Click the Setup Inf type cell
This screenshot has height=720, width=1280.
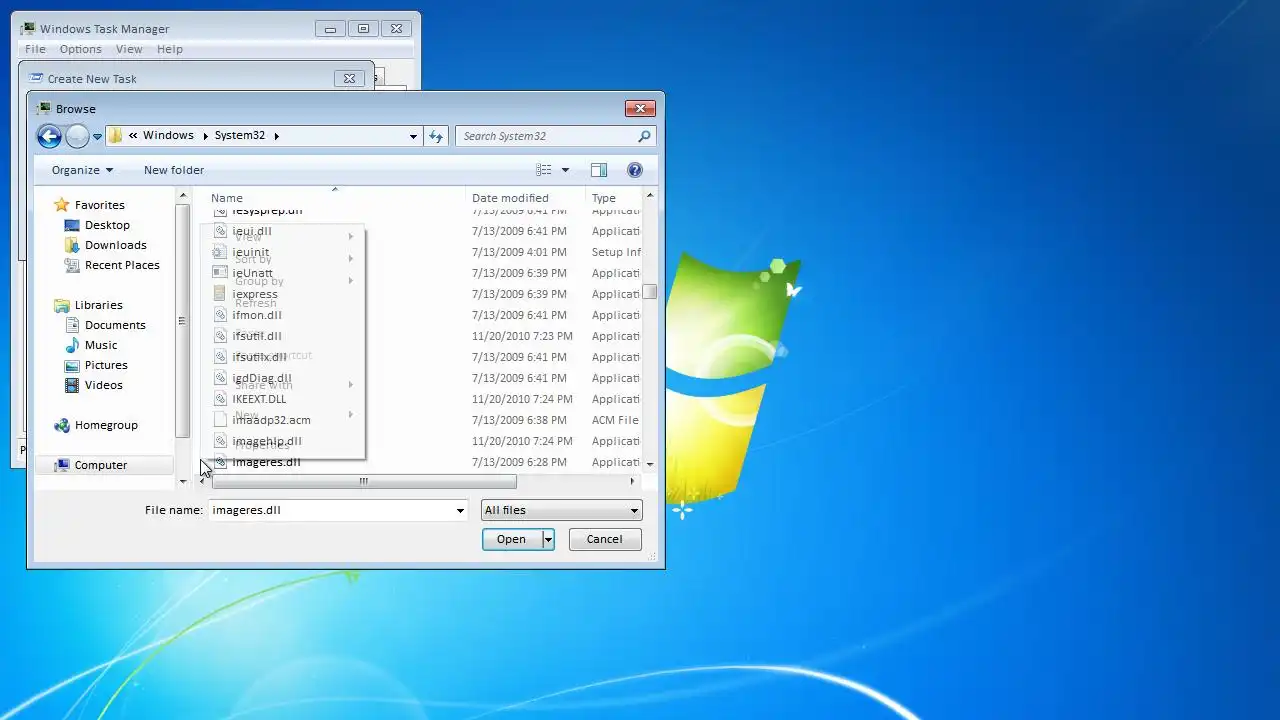click(616, 252)
